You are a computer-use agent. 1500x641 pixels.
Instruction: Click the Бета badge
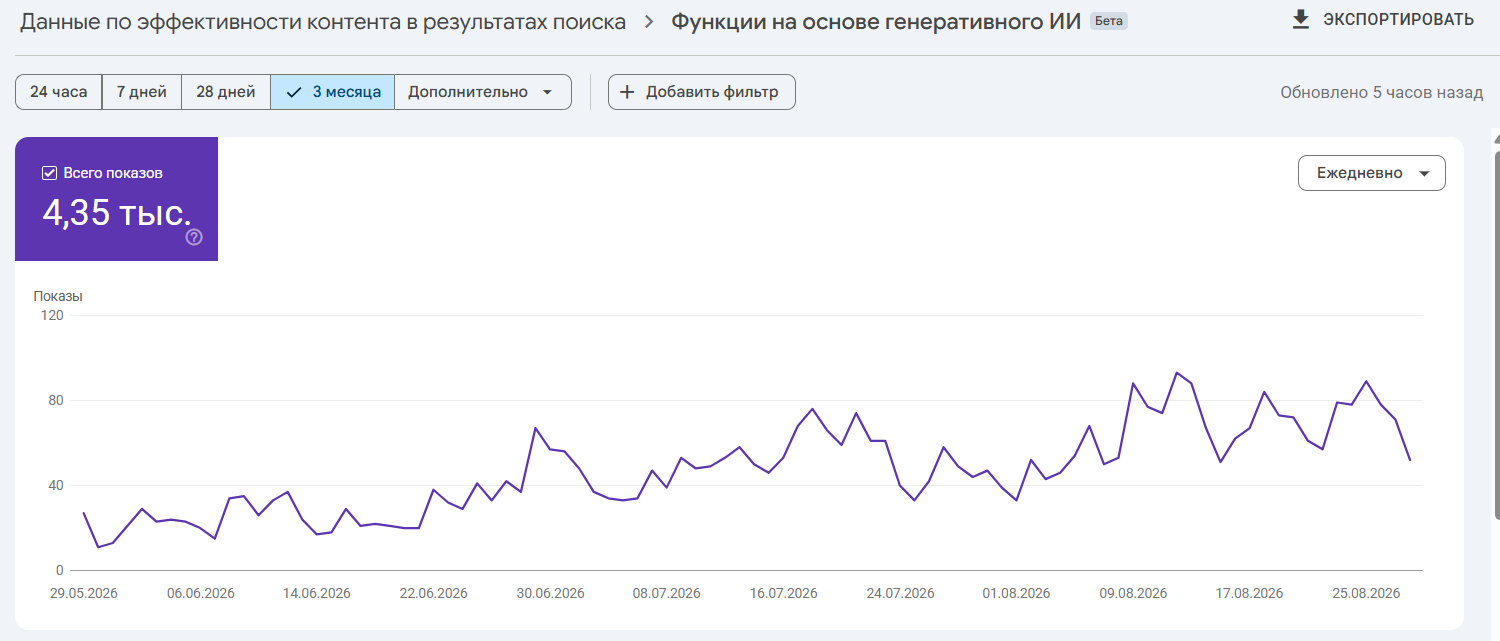[1109, 21]
